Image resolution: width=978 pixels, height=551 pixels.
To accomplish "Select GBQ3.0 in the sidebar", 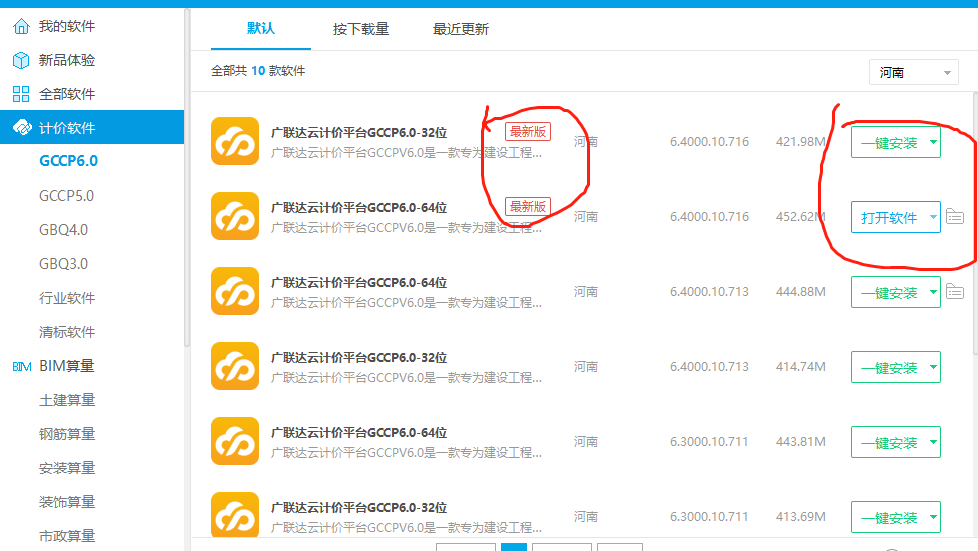I will (x=64, y=264).
